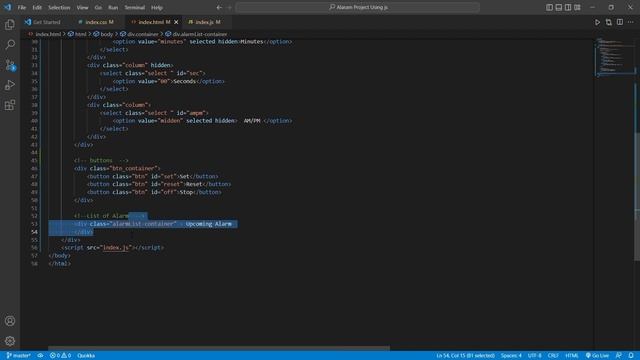This screenshot has width=640, height=360.
Task: Click line number 46 in gutter
Action: coord(34,169)
